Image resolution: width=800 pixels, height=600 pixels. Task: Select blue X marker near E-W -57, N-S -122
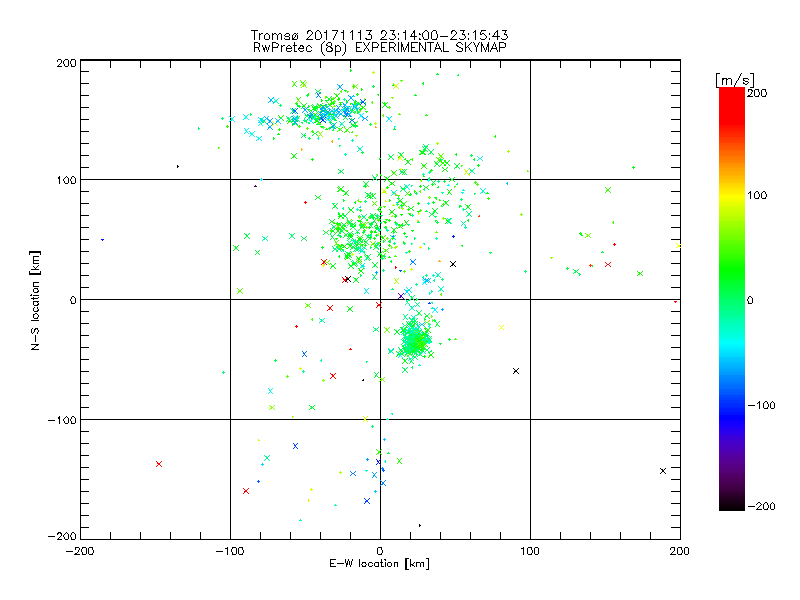click(x=295, y=446)
